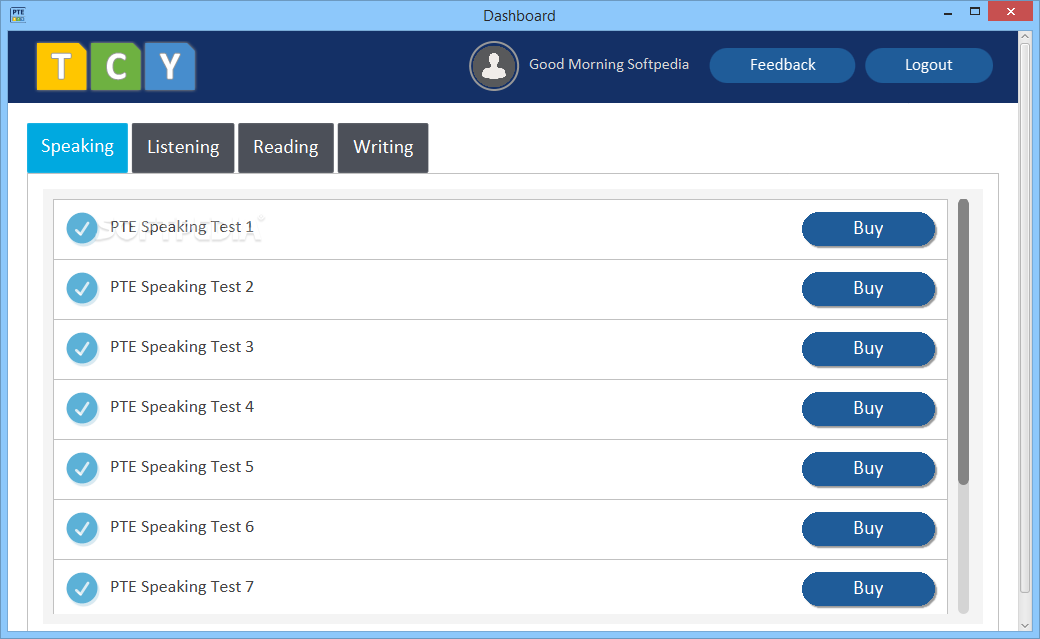This screenshot has height=639, width=1040.
Task: Click checkmark icon for PTE Speaking Test 3
Action: (x=82, y=348)
